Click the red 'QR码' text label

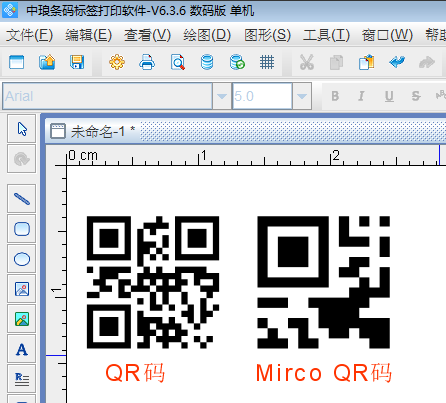coord(135,373)
